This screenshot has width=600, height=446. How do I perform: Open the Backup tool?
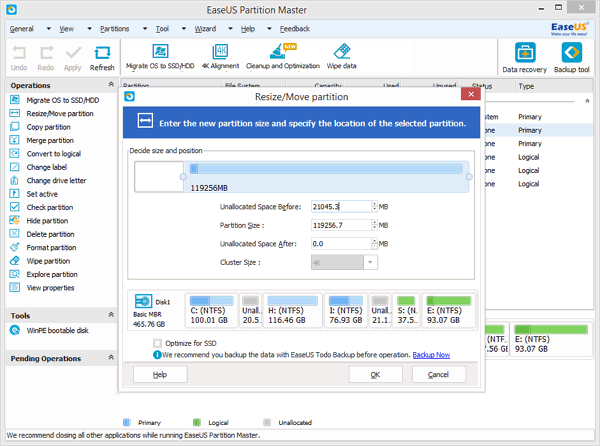point(572,57)
